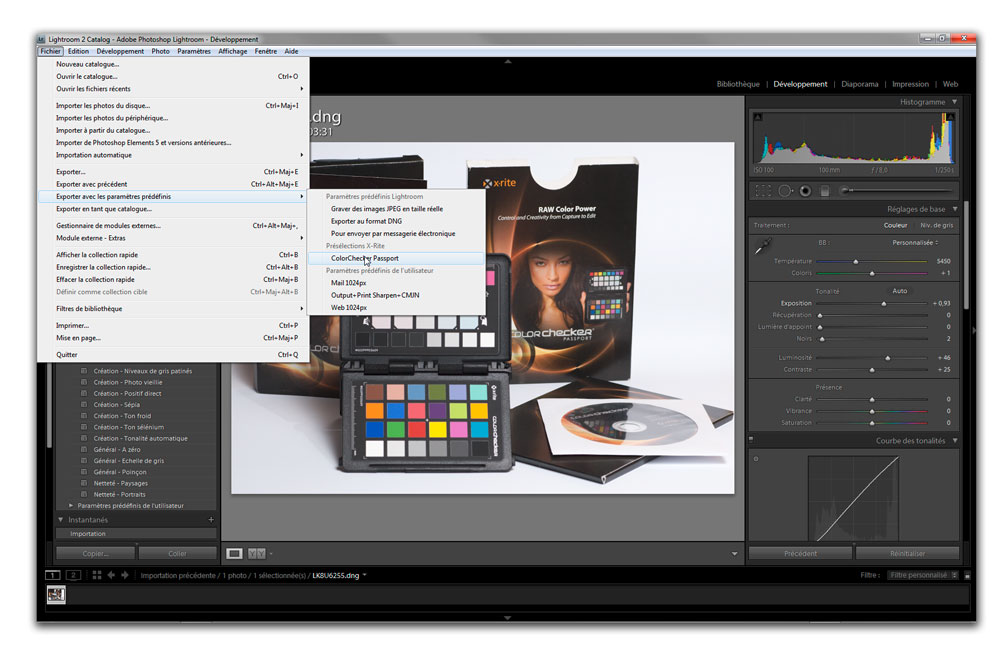Image resolution: width=1000 pixels, height=663 pixels.
Task: Click the Réinitialiser button
Action: pyautogui.click(x=908, y=553)
